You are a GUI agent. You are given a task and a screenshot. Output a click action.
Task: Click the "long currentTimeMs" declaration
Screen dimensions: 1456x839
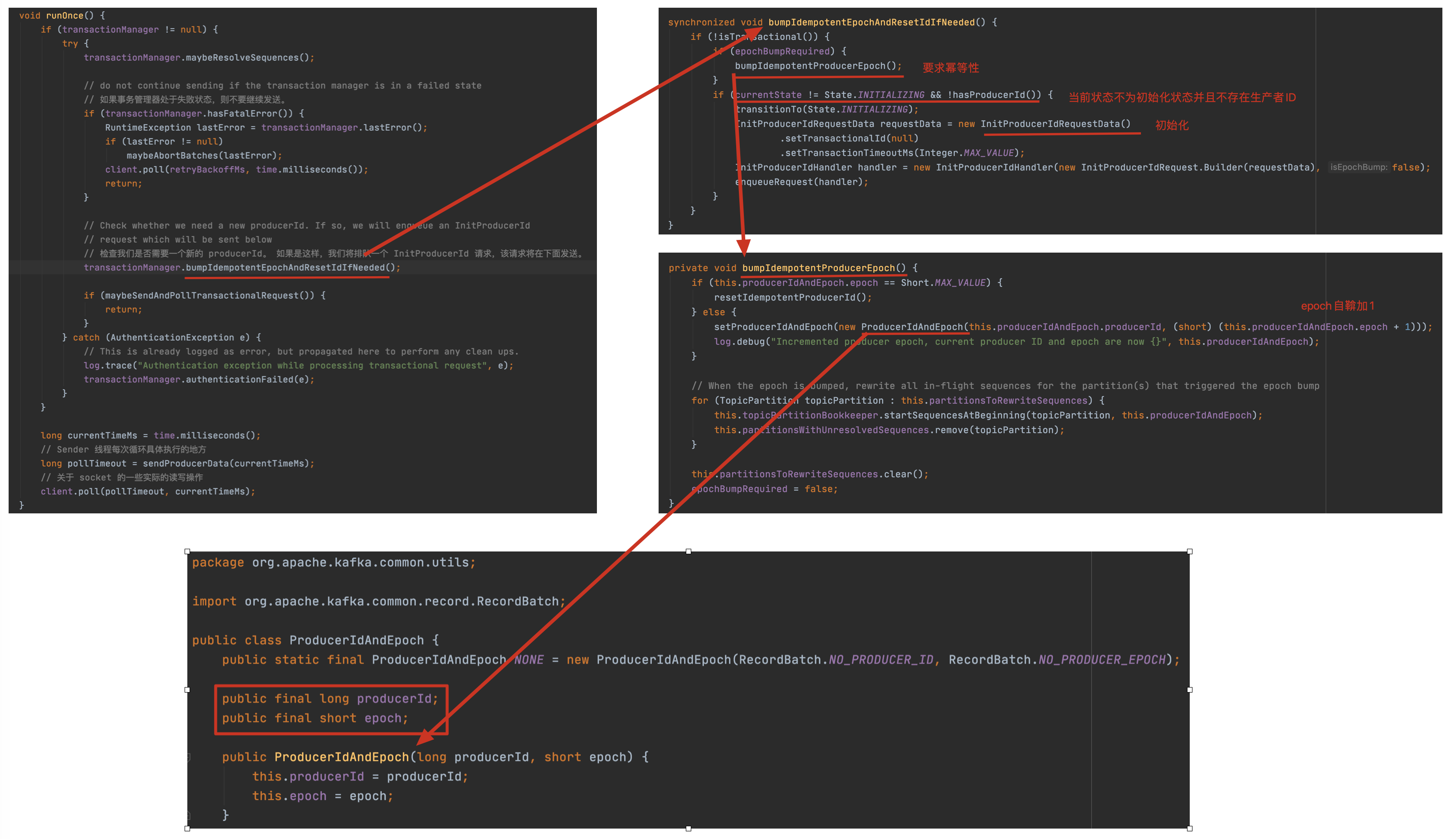pos(89,436)
